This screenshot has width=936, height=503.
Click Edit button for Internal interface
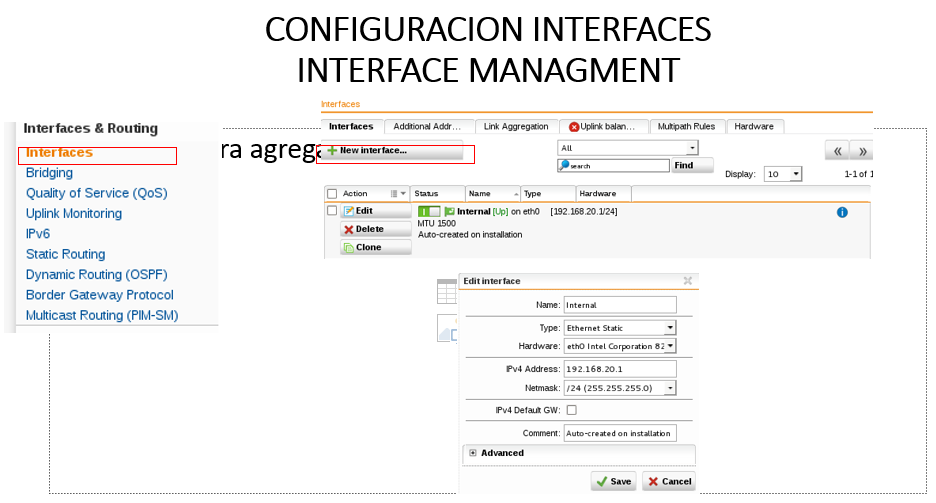[x=375, y=211]
